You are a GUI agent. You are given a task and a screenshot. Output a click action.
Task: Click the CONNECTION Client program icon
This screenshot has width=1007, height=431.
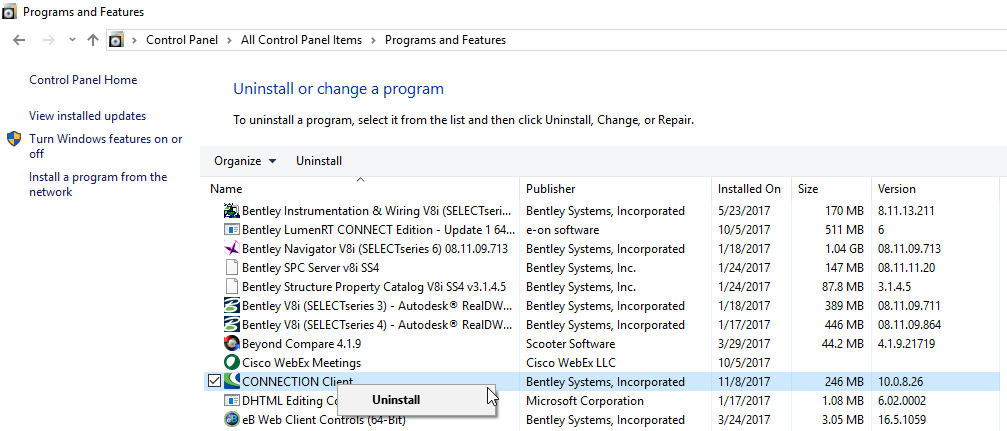coord(231,382)
